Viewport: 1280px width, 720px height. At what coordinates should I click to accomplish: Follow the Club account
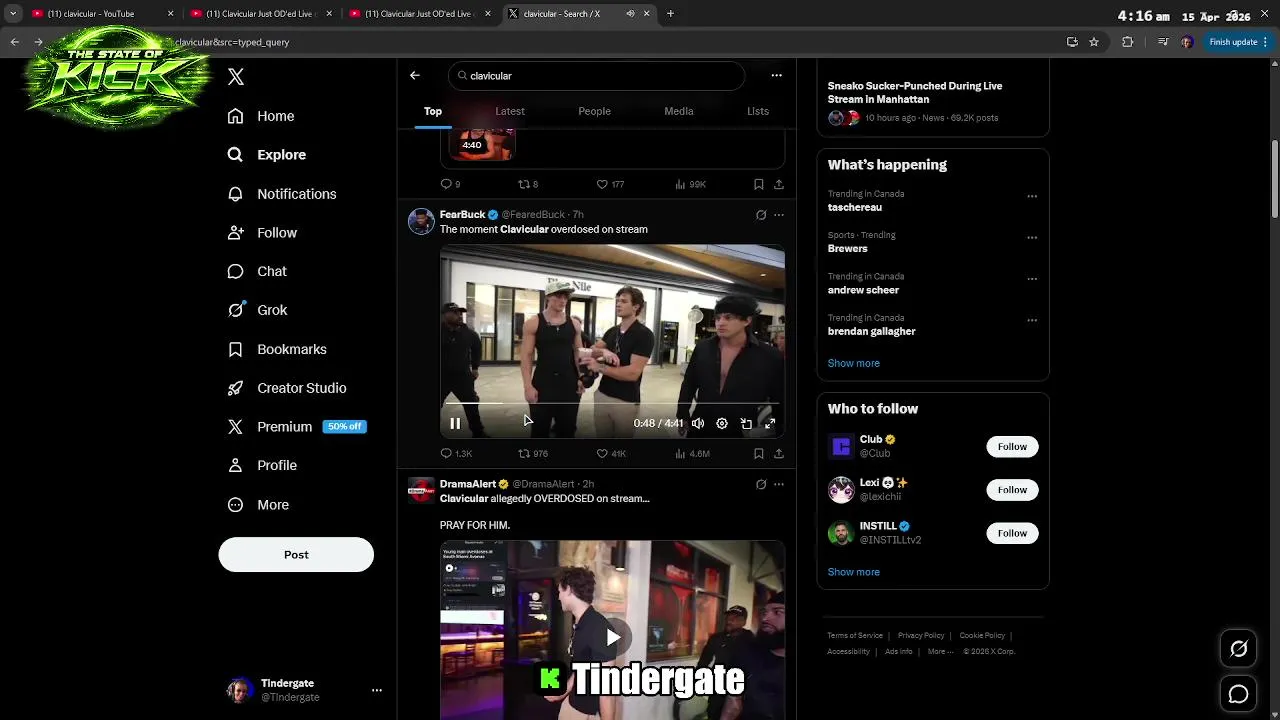coord(1012,447)
